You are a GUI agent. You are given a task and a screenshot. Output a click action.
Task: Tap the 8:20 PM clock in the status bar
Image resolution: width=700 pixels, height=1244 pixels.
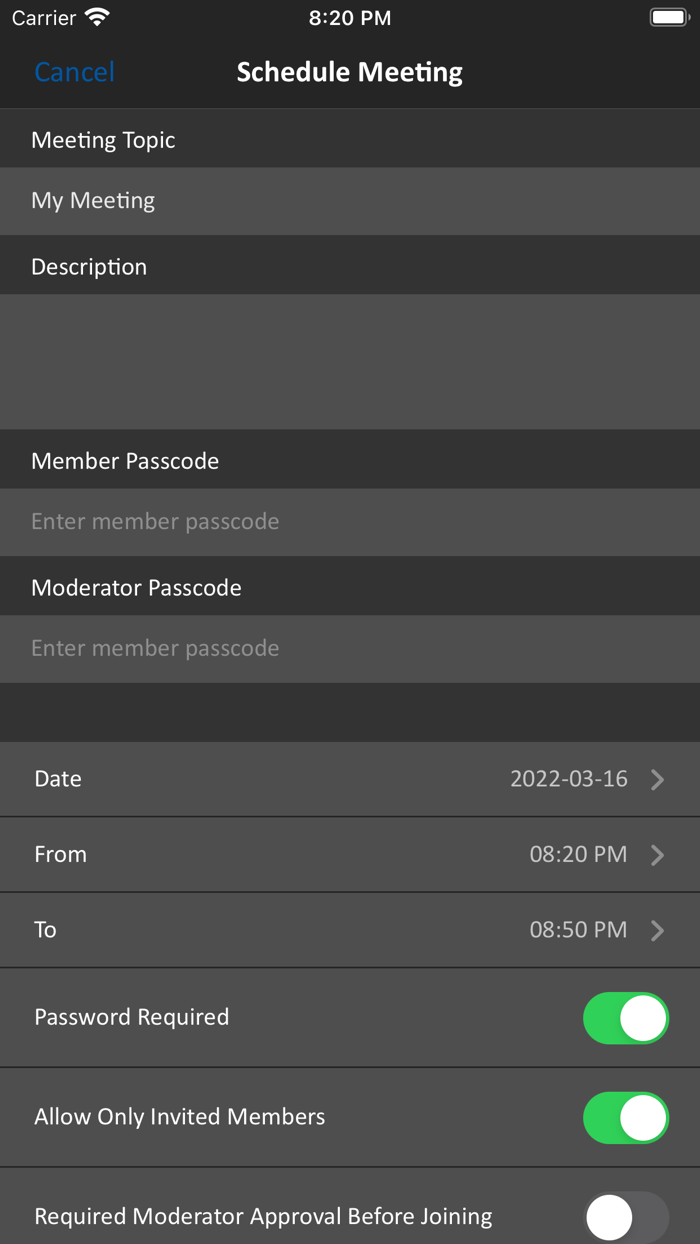click(x=349, y=16)
